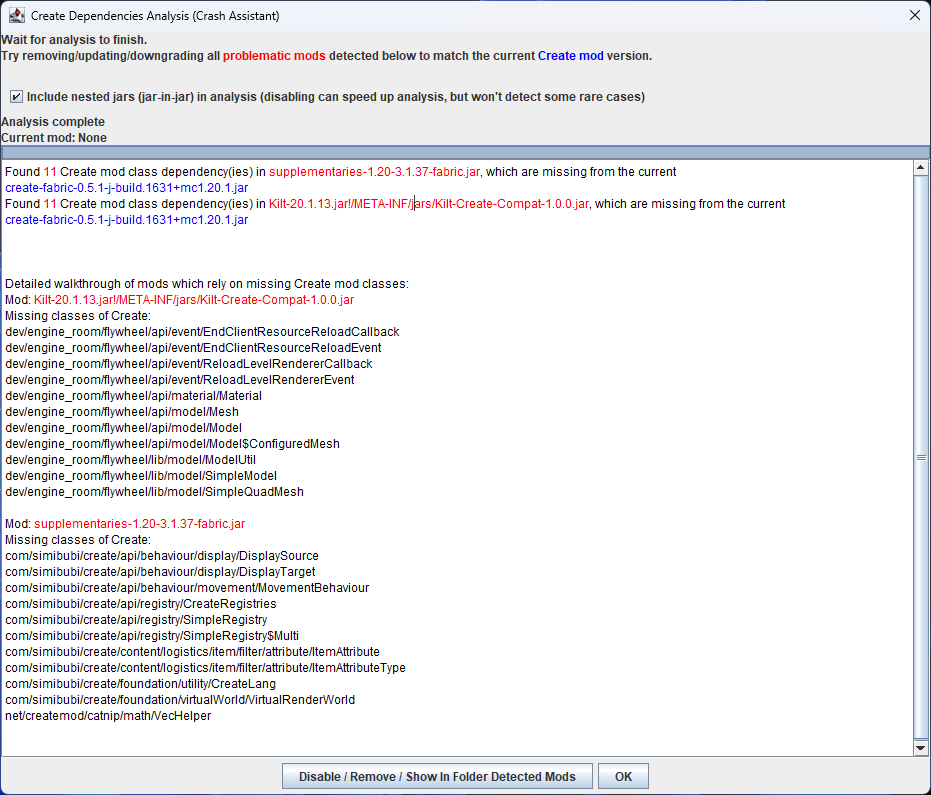Click net/createmod/catnip/math/VecHelper line

pos(108,717)
